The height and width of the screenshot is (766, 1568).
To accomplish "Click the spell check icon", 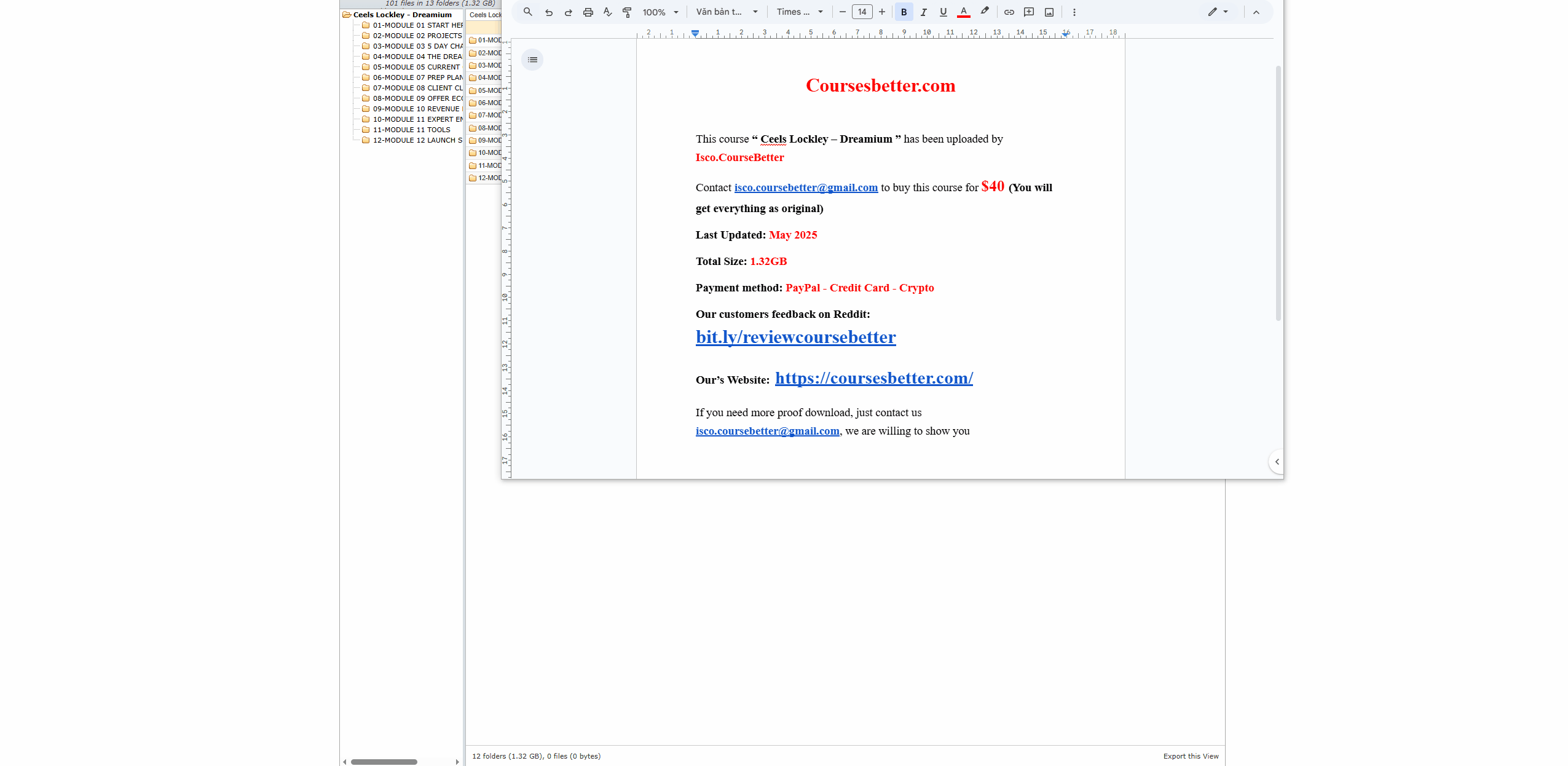I will tap(607, 12).
